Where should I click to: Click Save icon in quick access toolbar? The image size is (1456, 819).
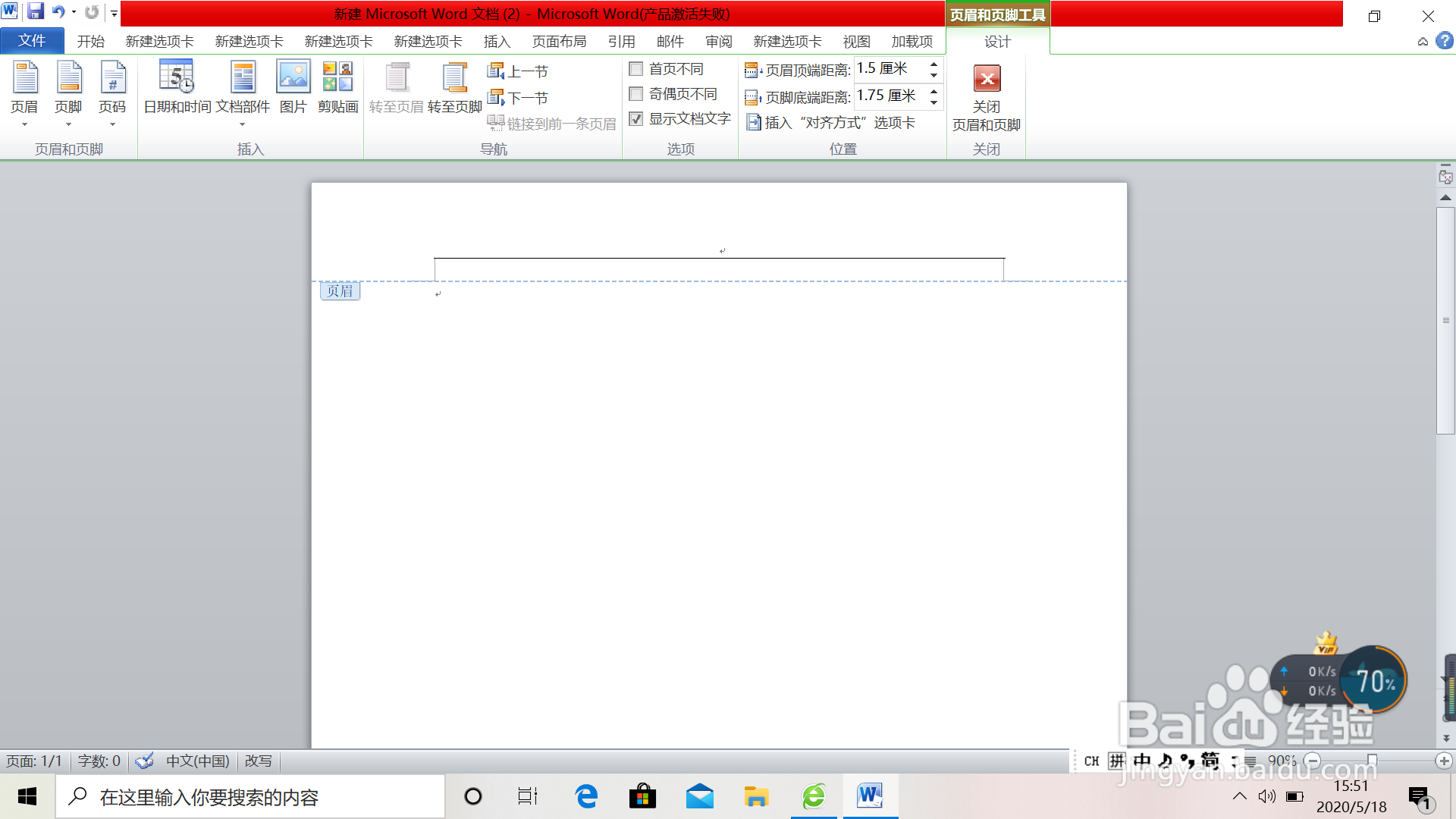tap(35, 11)
